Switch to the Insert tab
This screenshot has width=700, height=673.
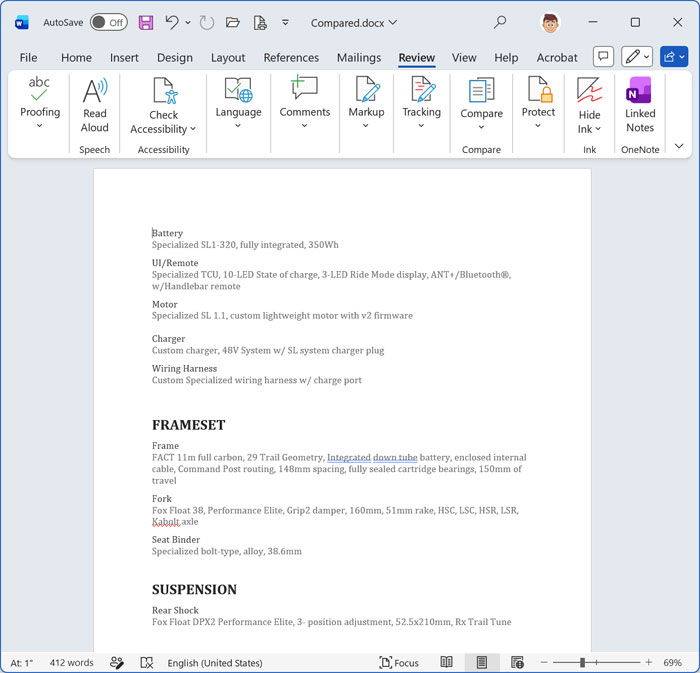click(x=124, y=58)
